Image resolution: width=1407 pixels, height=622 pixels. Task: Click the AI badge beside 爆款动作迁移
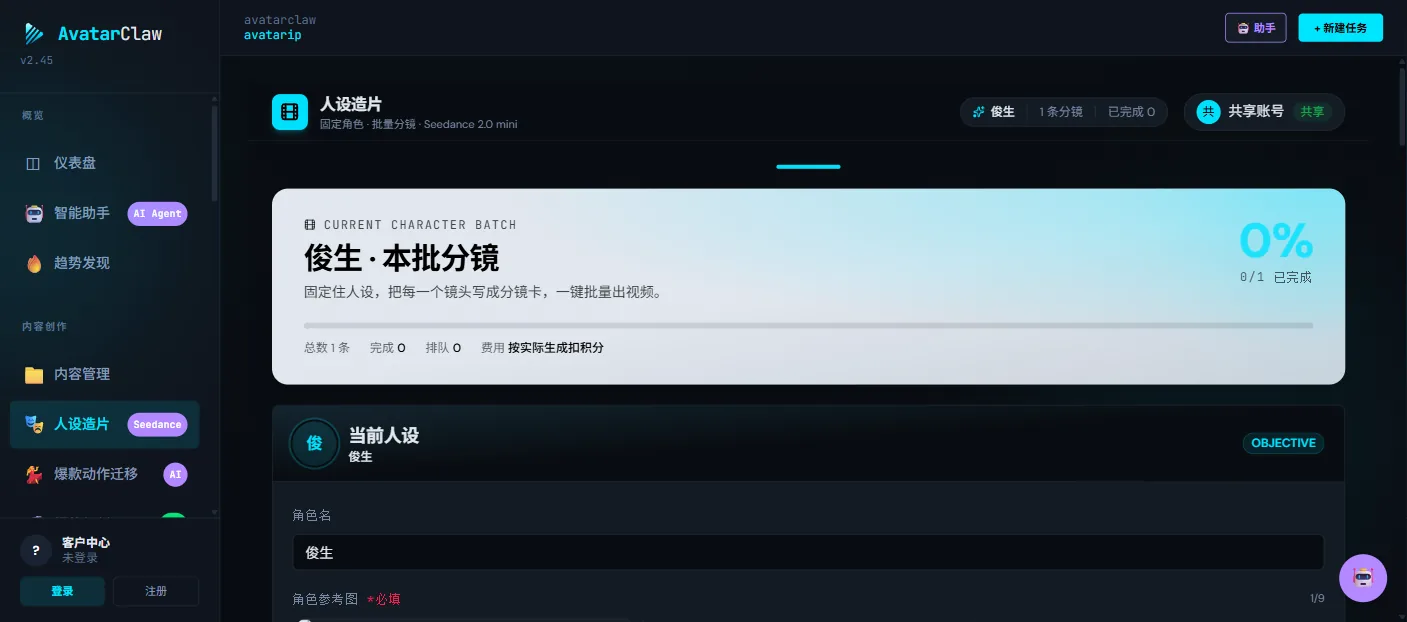point(176,474)
